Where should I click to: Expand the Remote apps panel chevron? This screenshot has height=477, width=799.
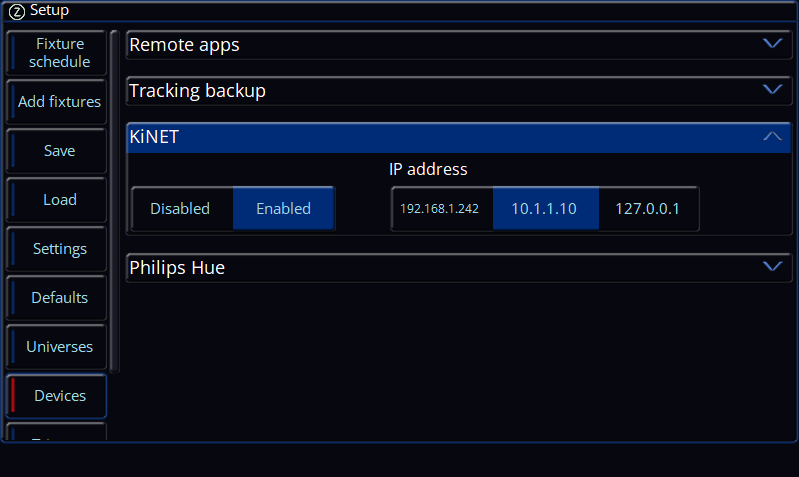coord(773,44)
